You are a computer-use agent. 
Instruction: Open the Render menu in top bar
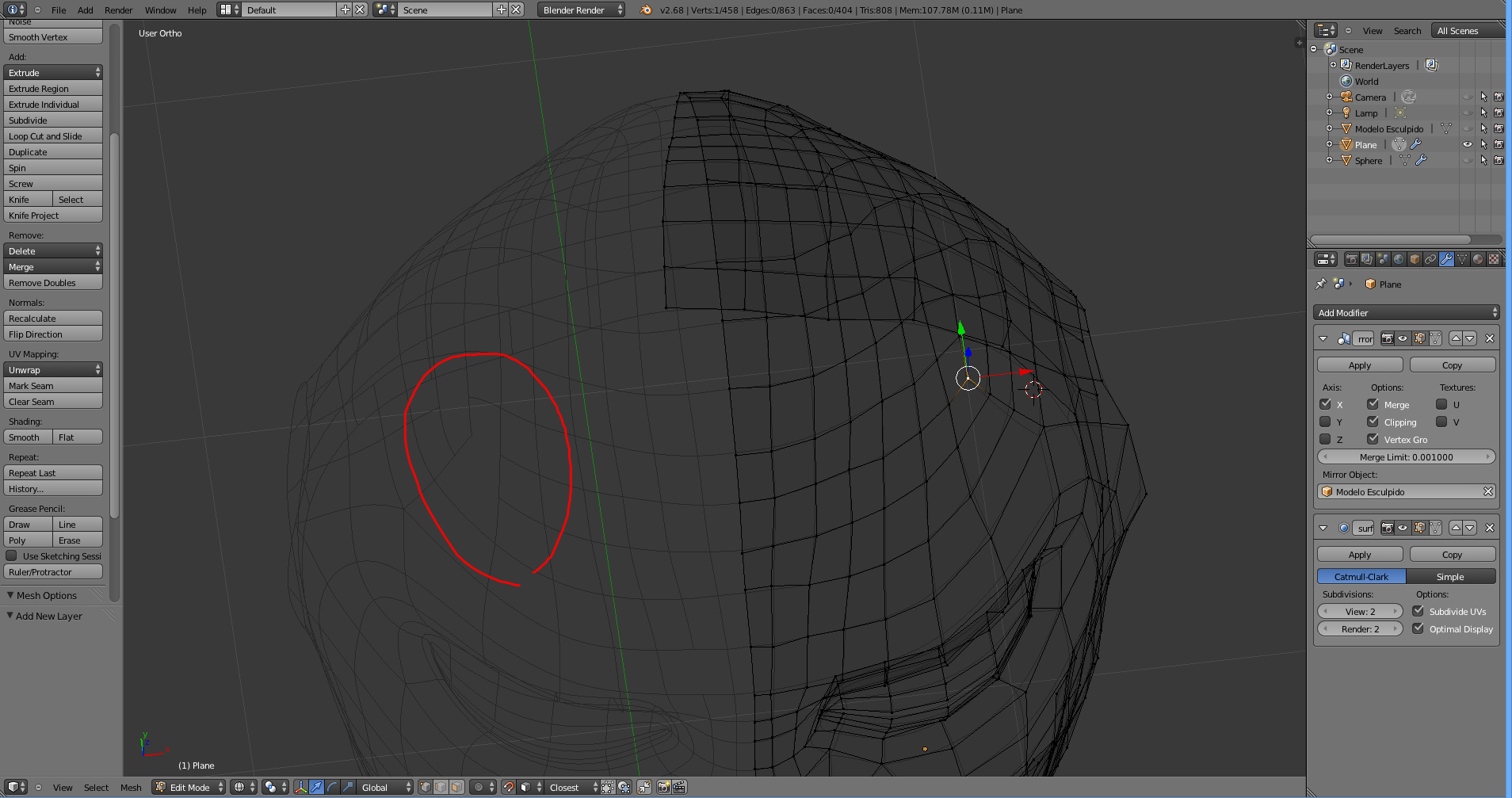(118, 10)
